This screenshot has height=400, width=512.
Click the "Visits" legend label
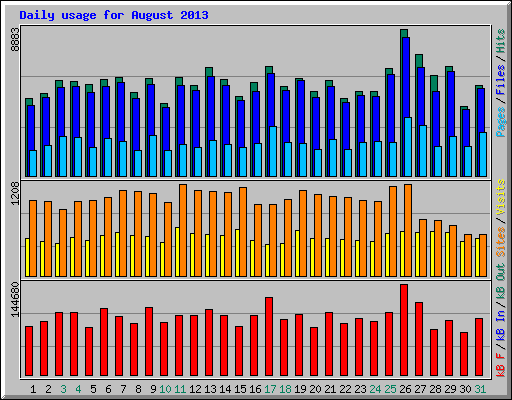click(501, 197)
